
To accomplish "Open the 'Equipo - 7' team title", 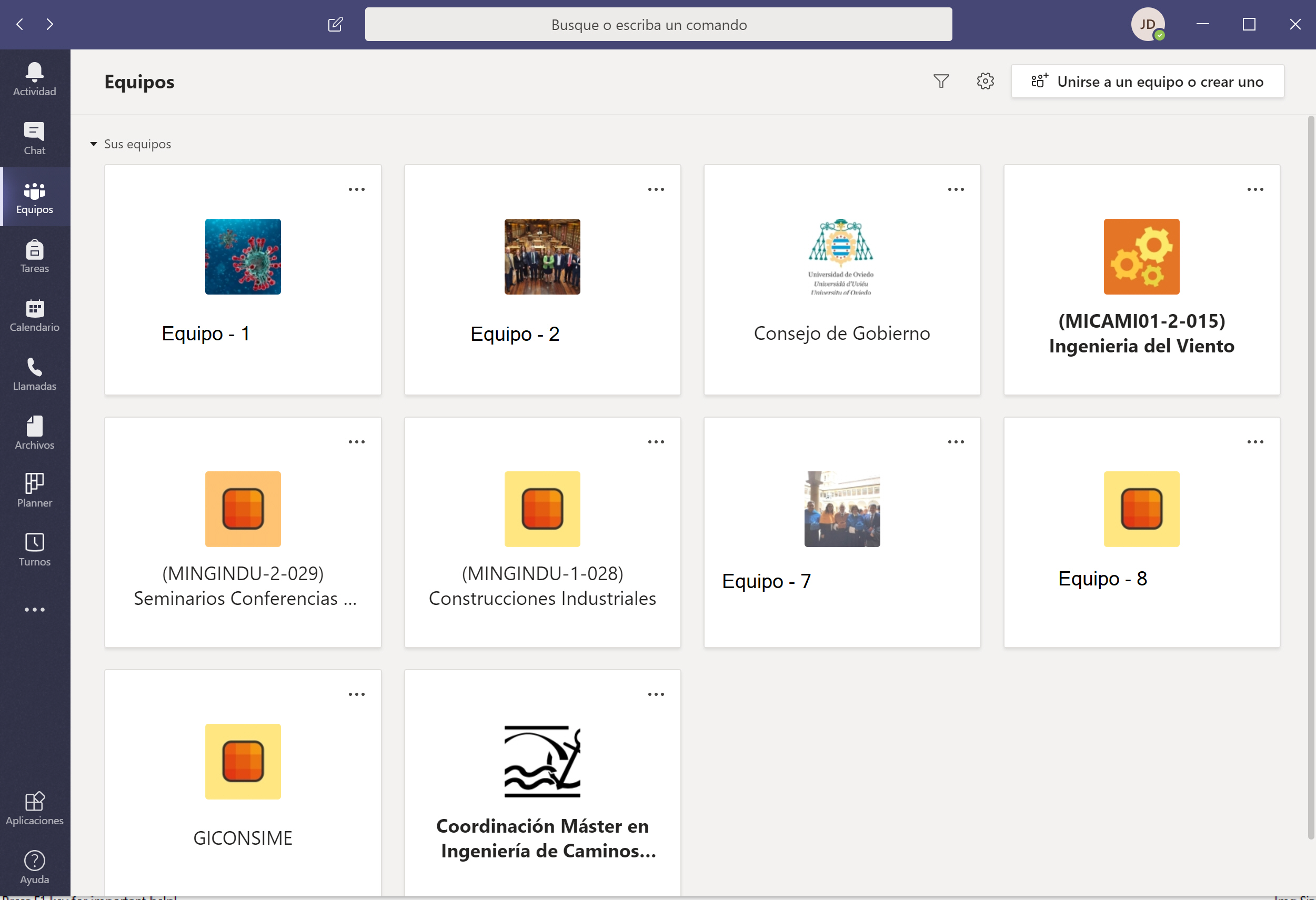I will 766,581.
